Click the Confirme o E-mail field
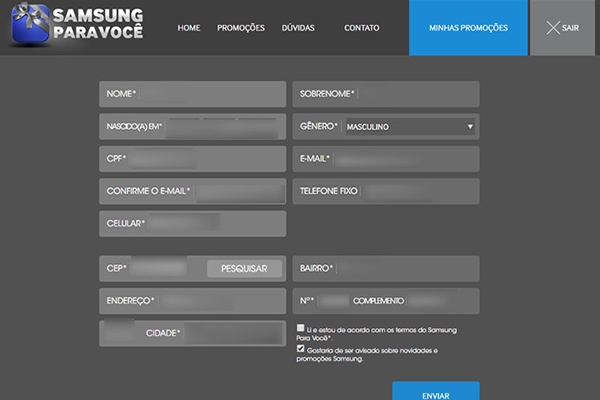The width and height of the screenshot is (600, 400). (x=192, y=191)
